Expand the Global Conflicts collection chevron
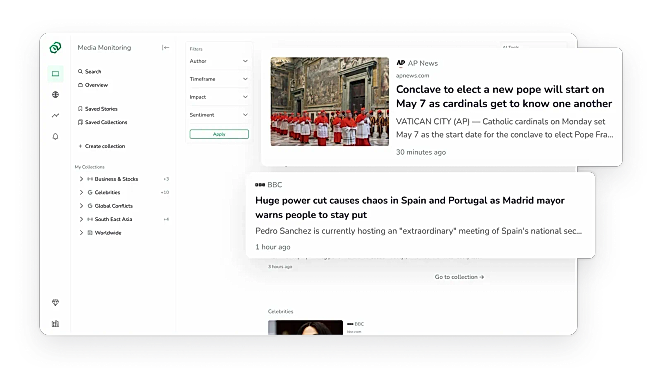The width and height of the screenshot is (662, 368). (81, 206)
